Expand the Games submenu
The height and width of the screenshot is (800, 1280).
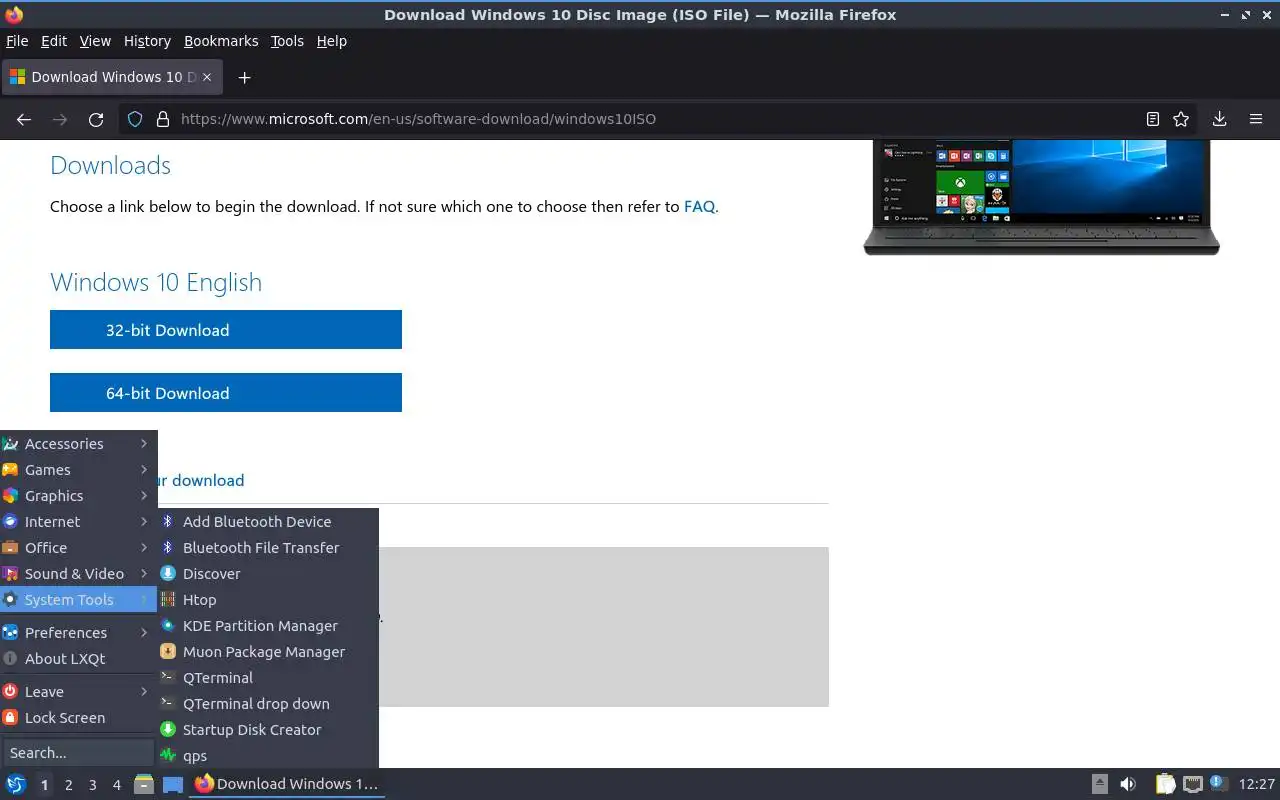coord(78,469)
